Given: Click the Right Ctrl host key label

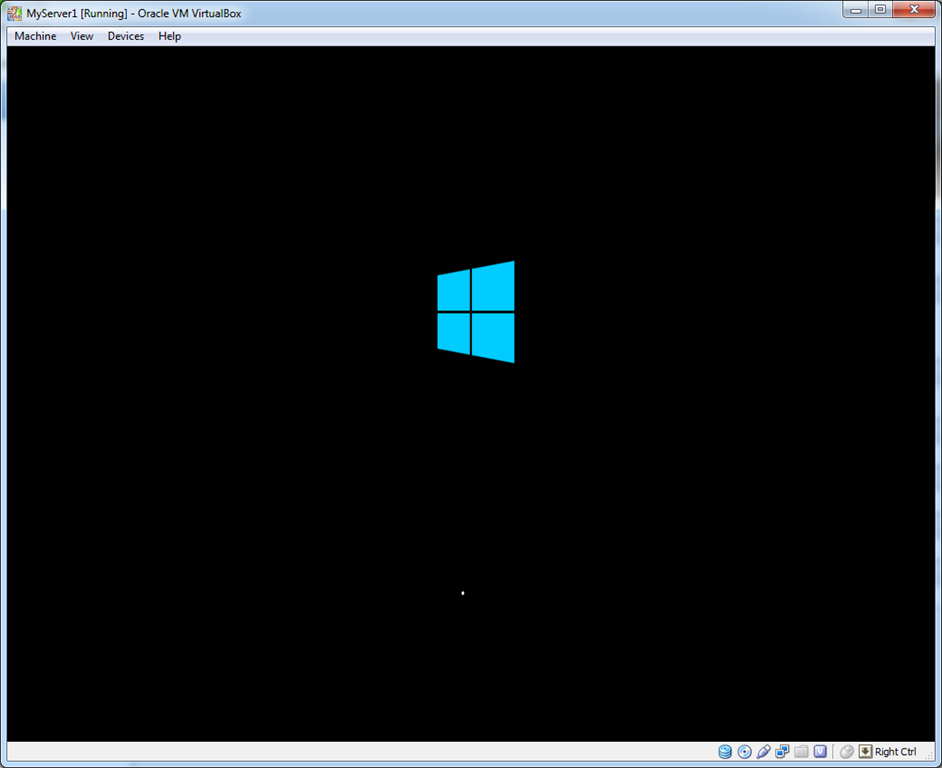Looking at the screenshot, I should (895, 751).
